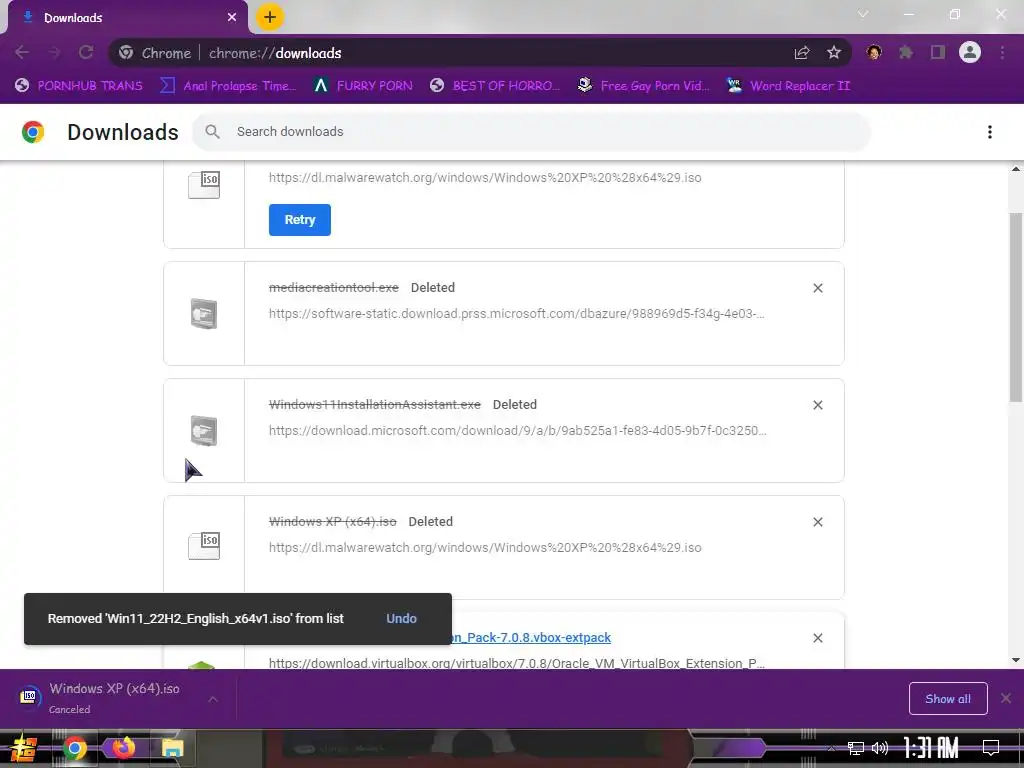Close the download shelf bar
This screenshot has width=1024, height=768.
pyautogui.click(x=1006, y=699)
